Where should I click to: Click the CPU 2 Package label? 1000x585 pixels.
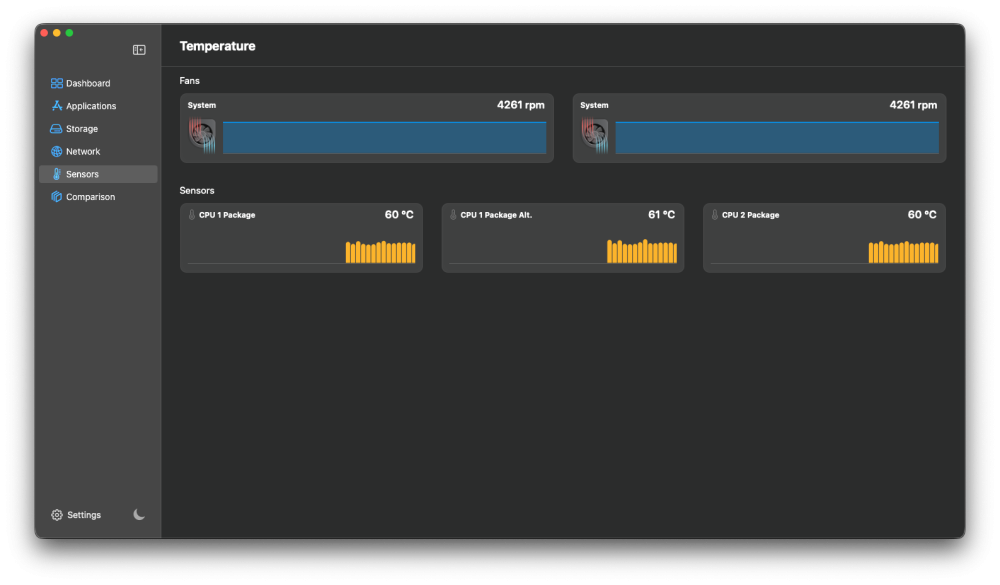pyautogui.click(x=751, y=215)
